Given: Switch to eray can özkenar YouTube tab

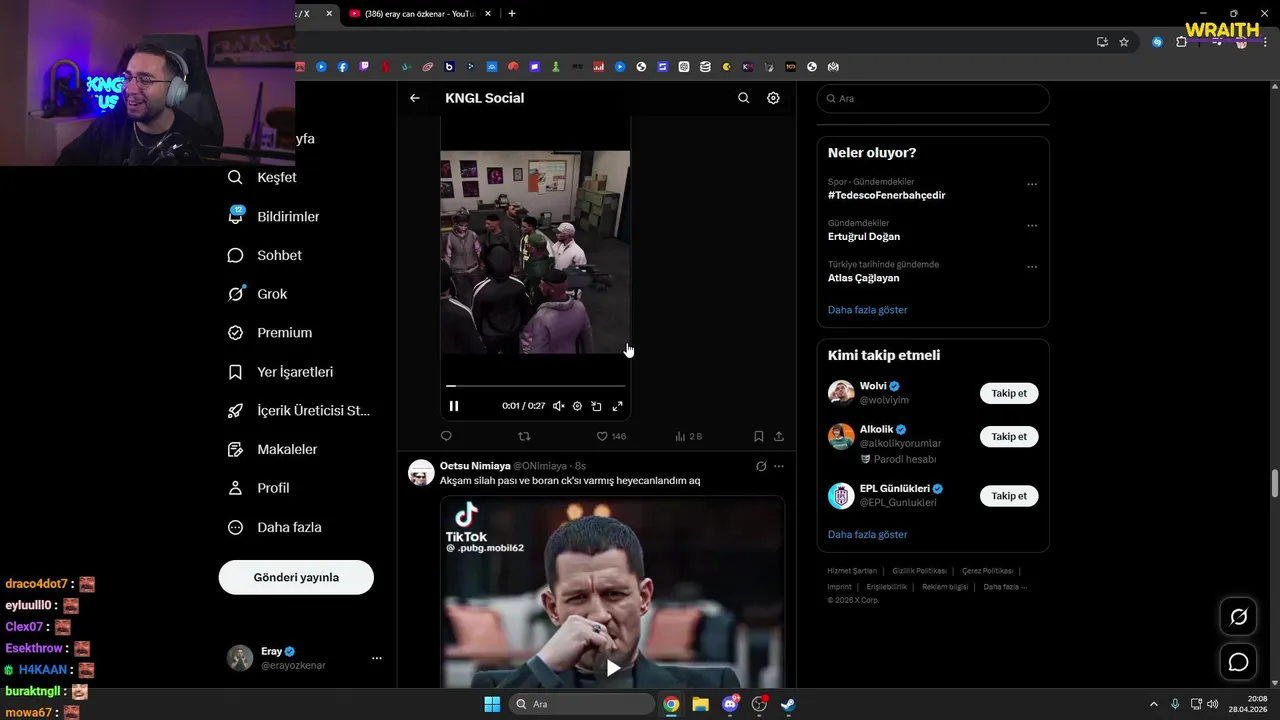Looking at the screenshot, I should pos(418,13).
